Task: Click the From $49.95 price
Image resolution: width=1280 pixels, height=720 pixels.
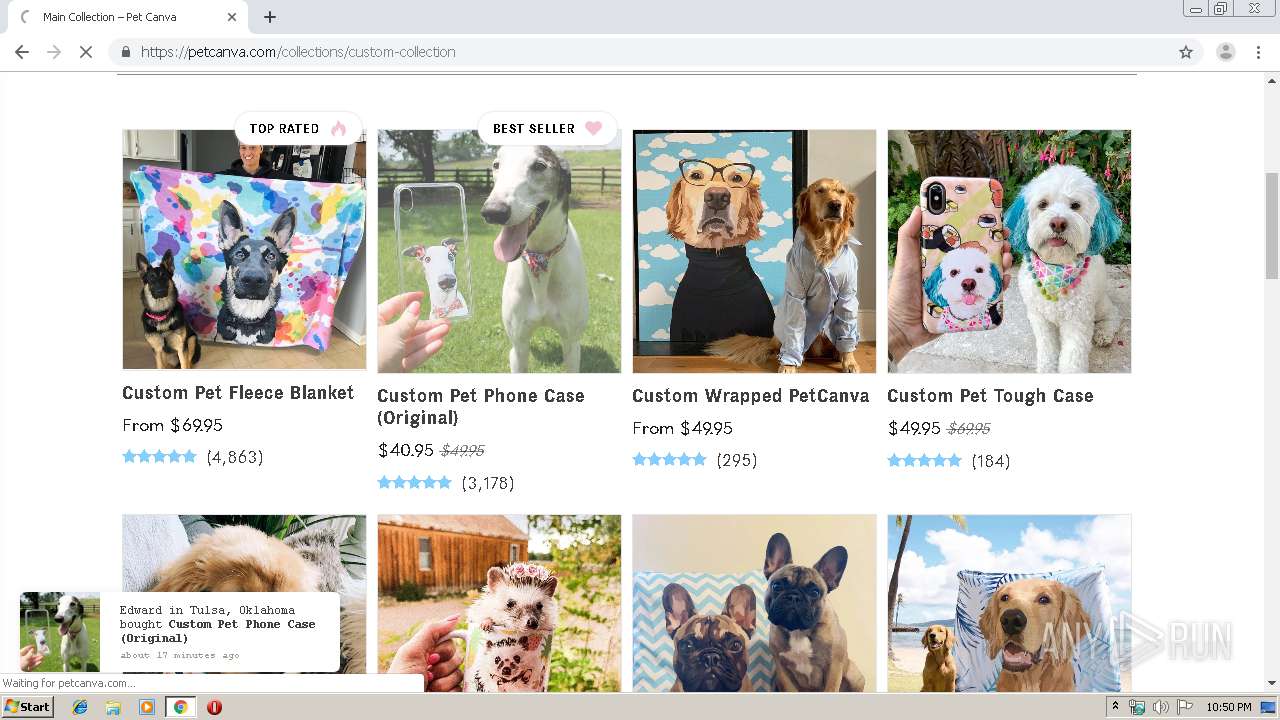Action: pyautogui.click(x=682, y=428)
